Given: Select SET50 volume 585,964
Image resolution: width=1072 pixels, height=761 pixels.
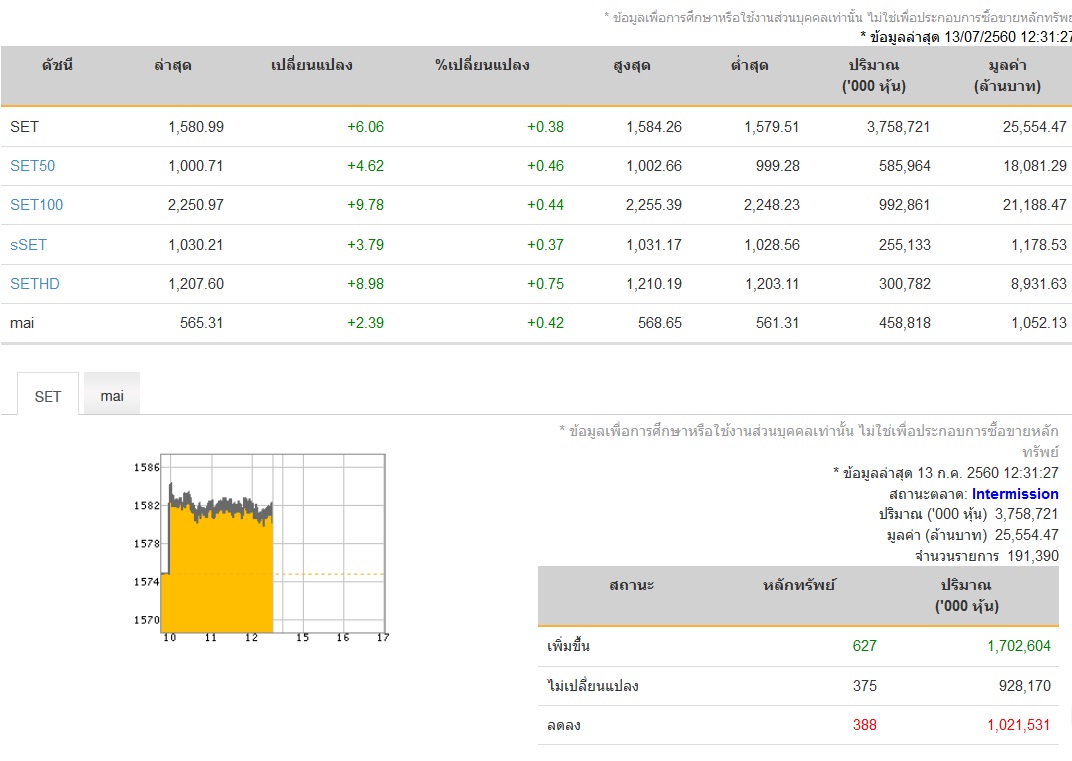Looking at the screenshot, I should [904, 165].
